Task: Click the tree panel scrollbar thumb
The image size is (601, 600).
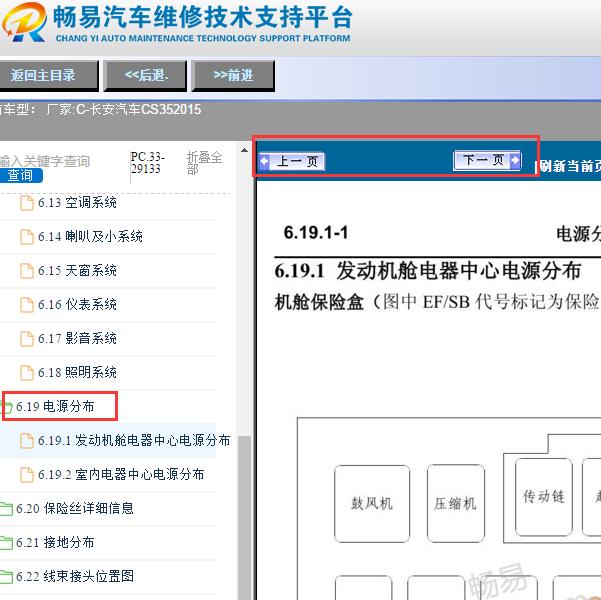Action: 244,518
